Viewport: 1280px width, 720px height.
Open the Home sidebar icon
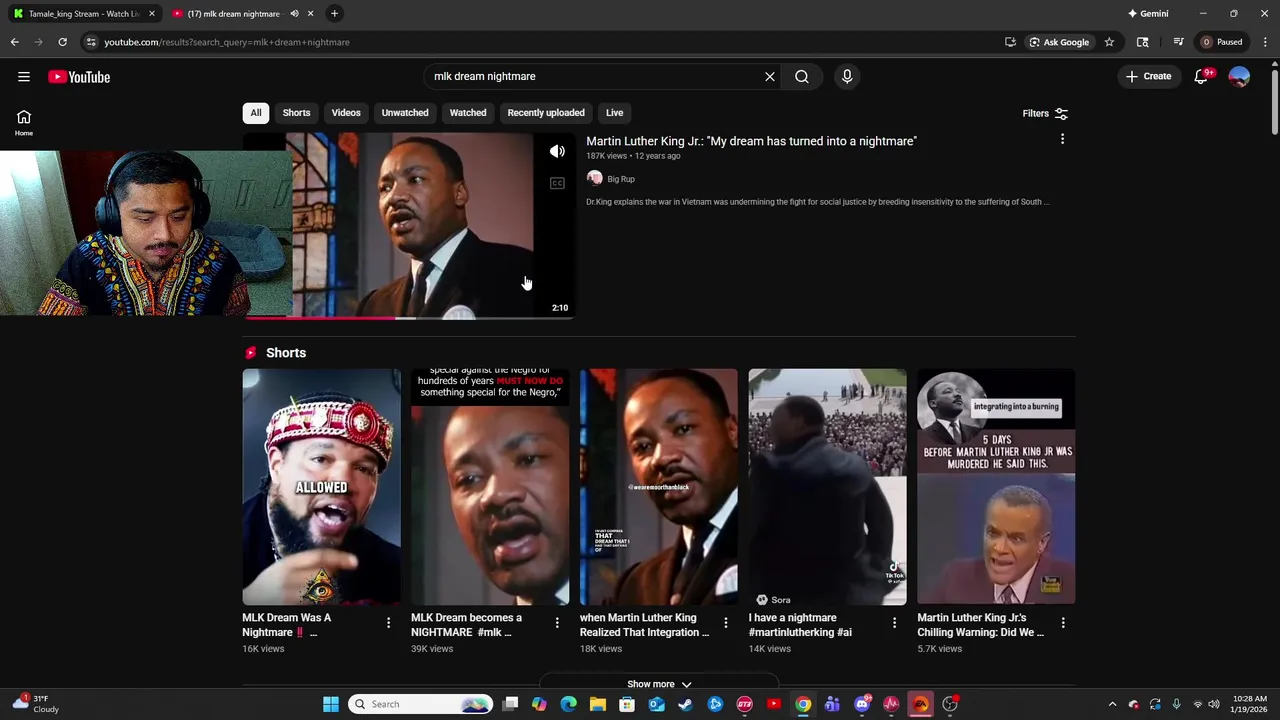tap(24, 123)
